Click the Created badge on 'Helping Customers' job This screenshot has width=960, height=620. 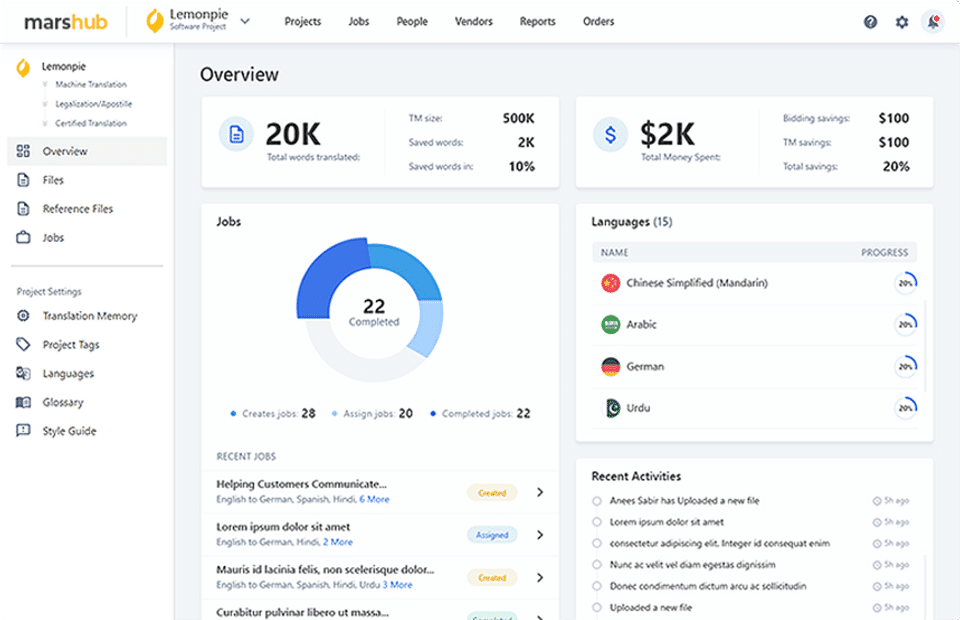(x=492, y=493)
